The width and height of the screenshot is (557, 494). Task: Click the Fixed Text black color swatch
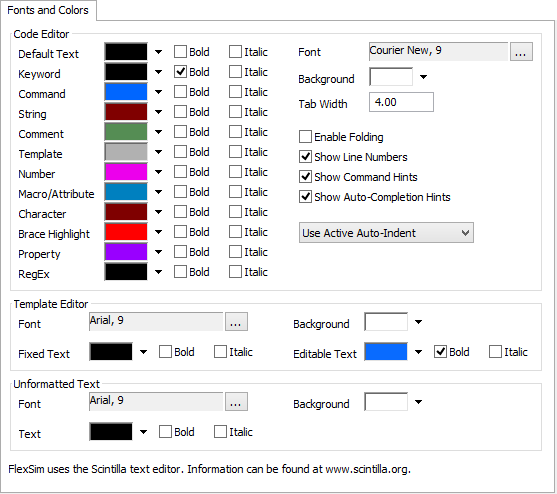(x=111, y=352)
